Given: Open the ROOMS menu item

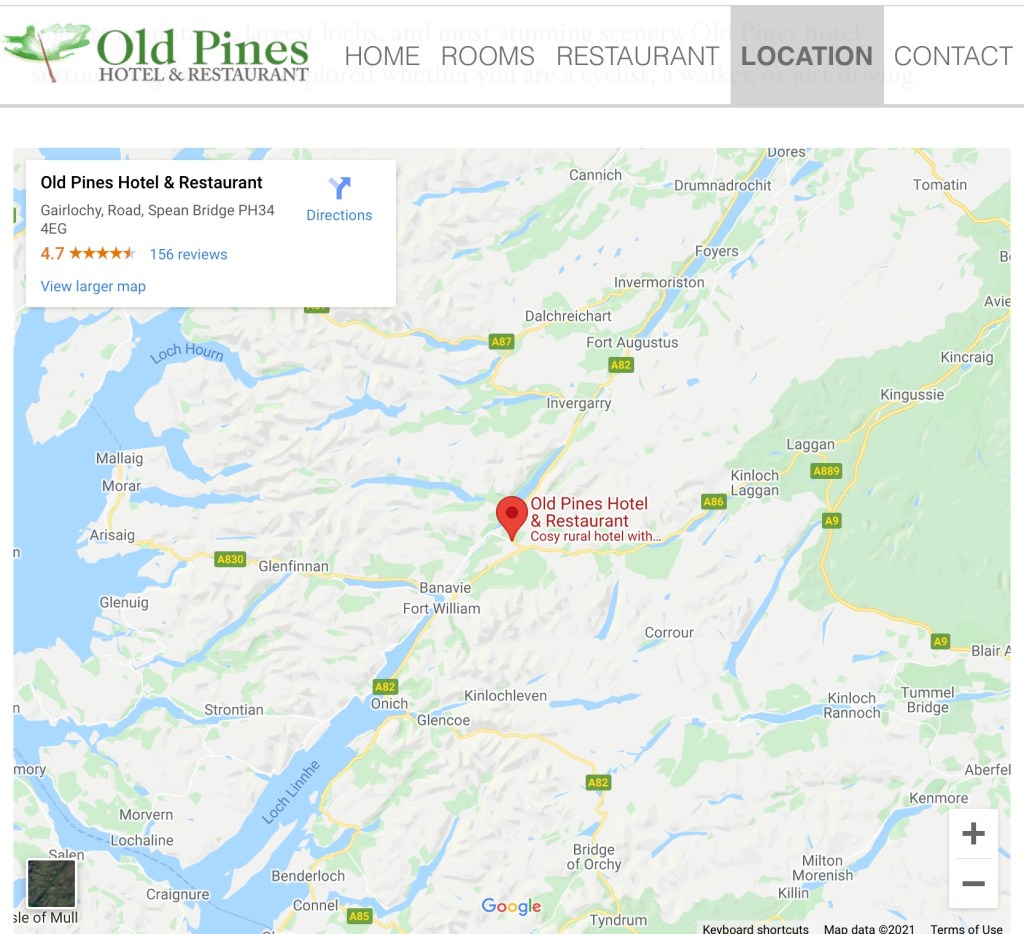Looking at the screenshot, I should [488, 56].
